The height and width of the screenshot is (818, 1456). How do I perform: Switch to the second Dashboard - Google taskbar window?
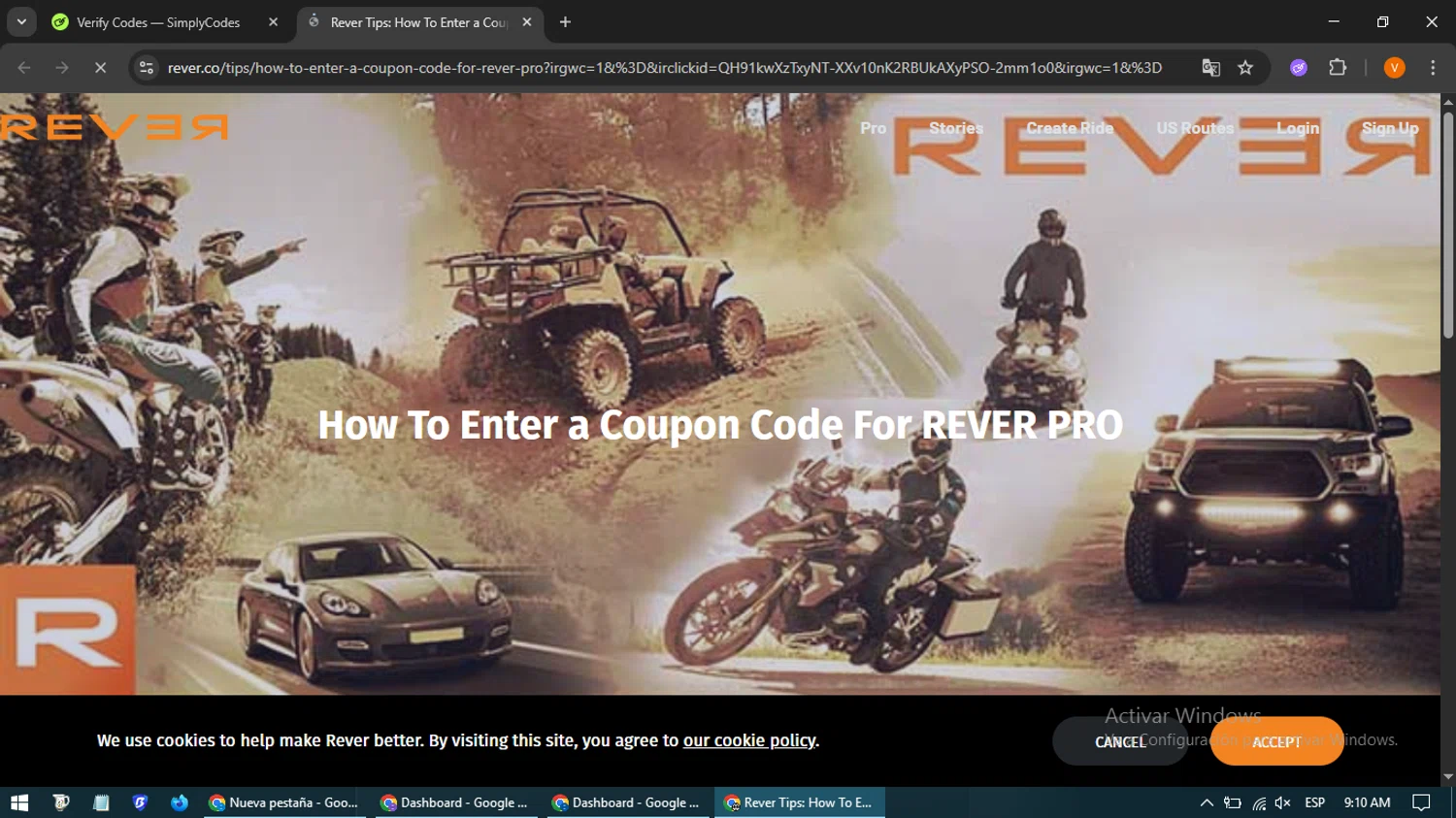click(628, 802)
